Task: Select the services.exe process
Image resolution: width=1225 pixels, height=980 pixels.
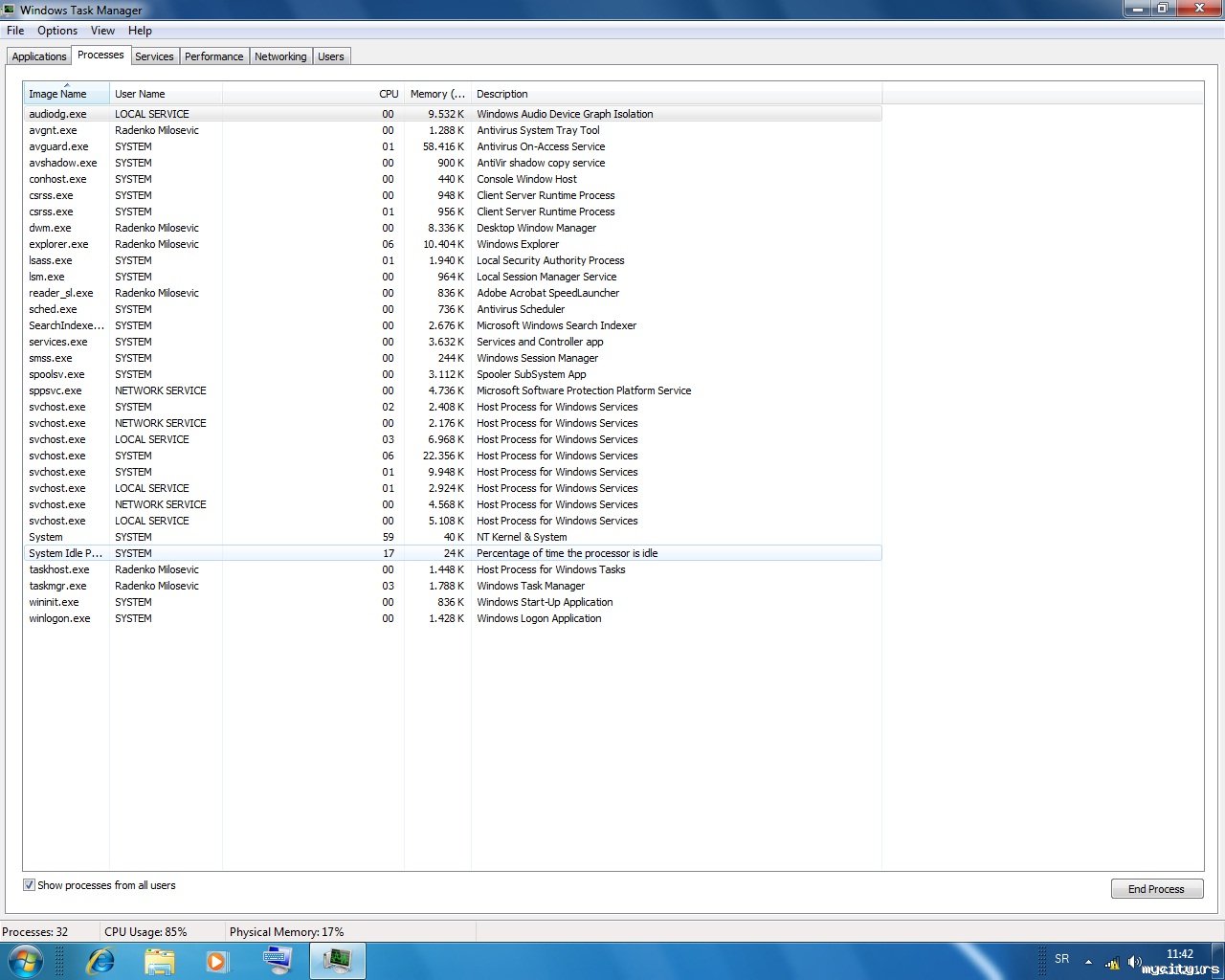Action: (453, 342)
